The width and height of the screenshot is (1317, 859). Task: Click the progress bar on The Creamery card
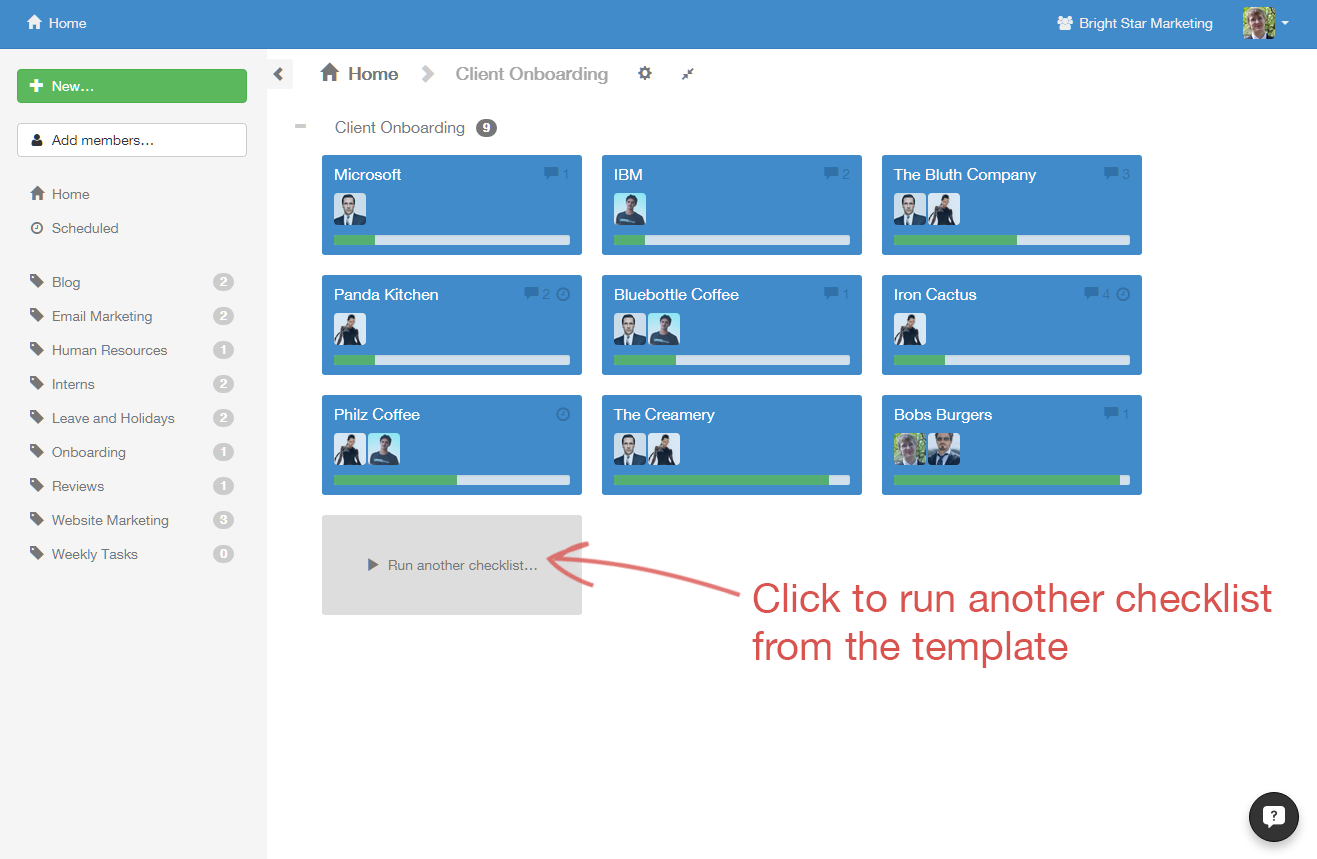[x=731, y=480]
